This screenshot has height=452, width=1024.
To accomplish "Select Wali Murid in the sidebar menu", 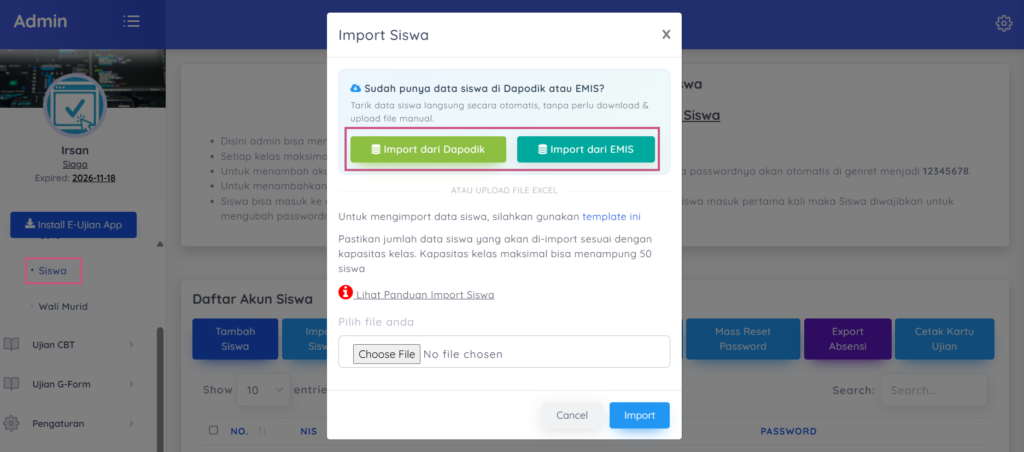I will point(63,306).
